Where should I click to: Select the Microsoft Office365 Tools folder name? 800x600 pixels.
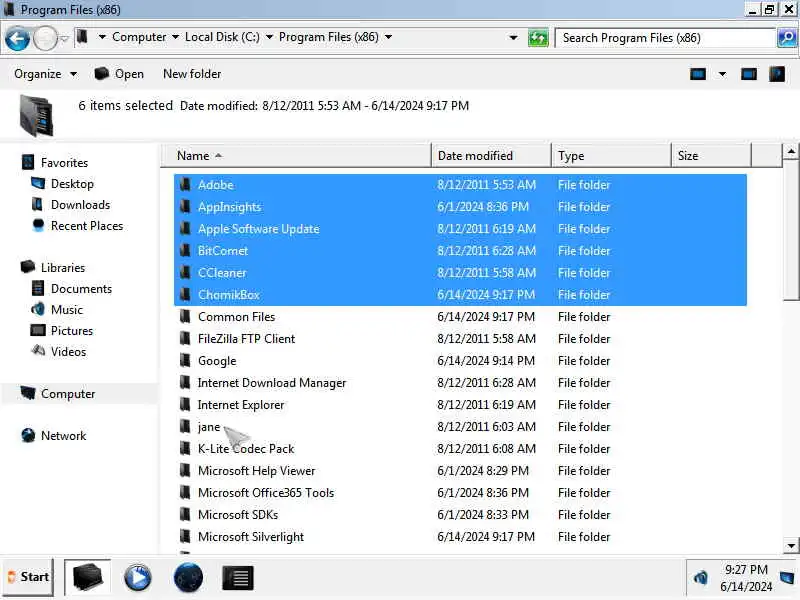266,492
